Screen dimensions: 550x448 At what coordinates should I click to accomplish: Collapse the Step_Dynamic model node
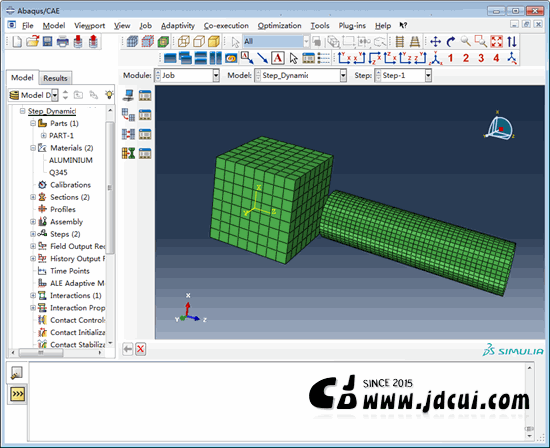pyautogui.click(x=23, y=111)
